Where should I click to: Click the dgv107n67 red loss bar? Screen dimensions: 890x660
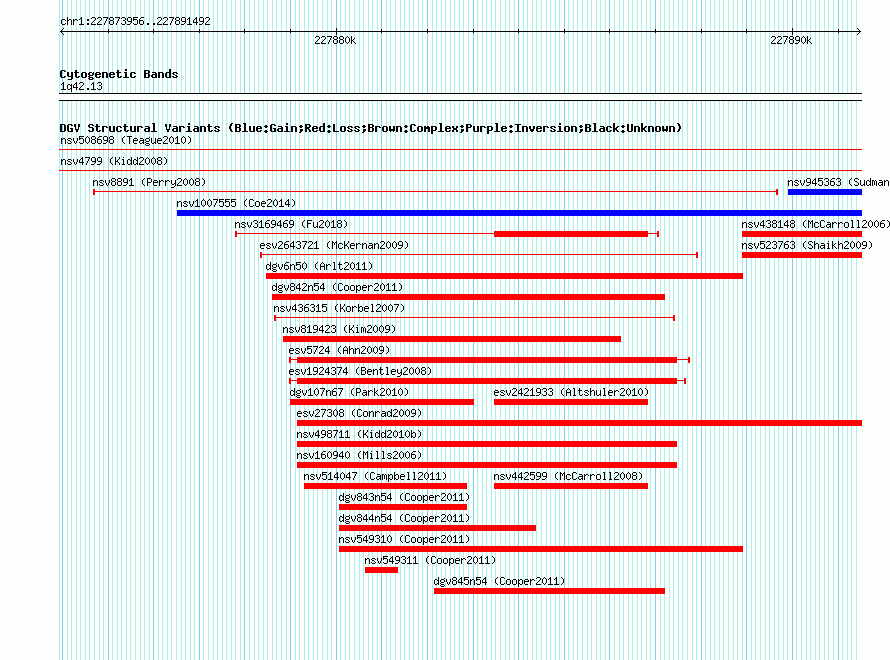pyautogui.click(x=382, y=402)
